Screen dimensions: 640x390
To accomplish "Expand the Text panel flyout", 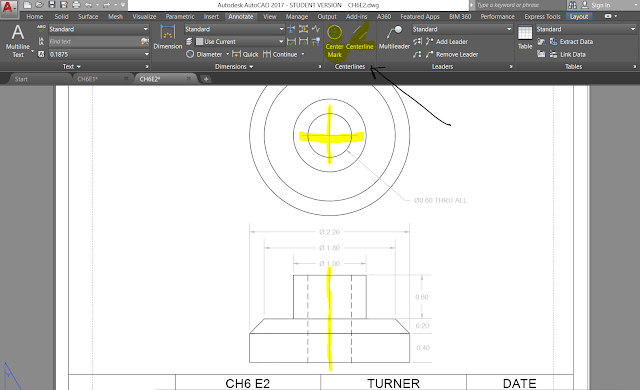I will click(x=71, y=66).
